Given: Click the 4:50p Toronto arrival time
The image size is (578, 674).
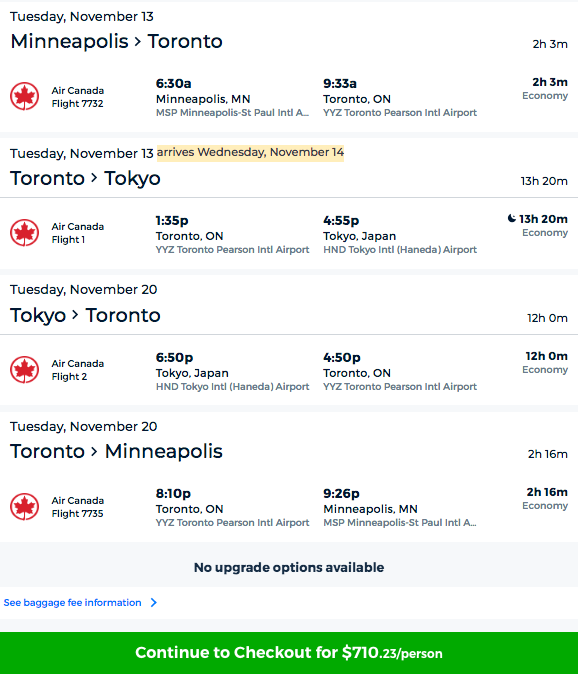Looking at the screenshot, I should tap(342, 358).
